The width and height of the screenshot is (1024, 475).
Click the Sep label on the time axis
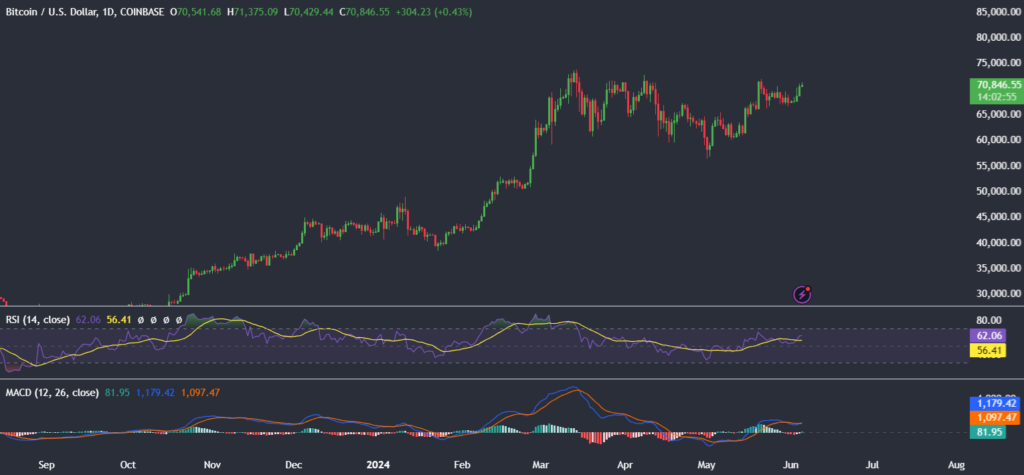pos(47,465)
